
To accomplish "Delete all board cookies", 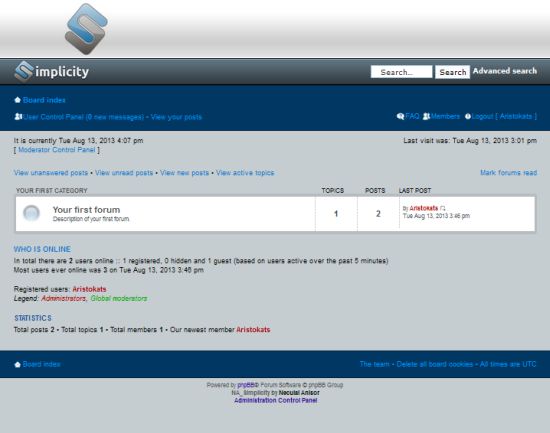I will pyautogui.click(x=435, y=364).
